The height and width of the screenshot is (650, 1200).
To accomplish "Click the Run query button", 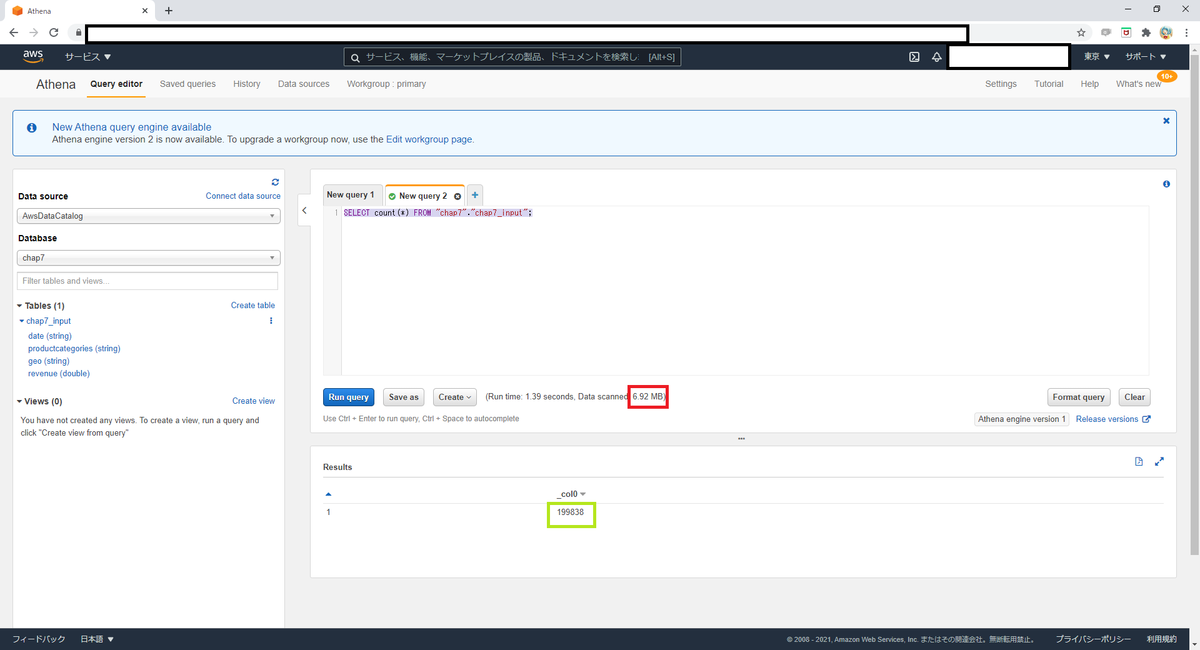I will click(x=350, y=397).
